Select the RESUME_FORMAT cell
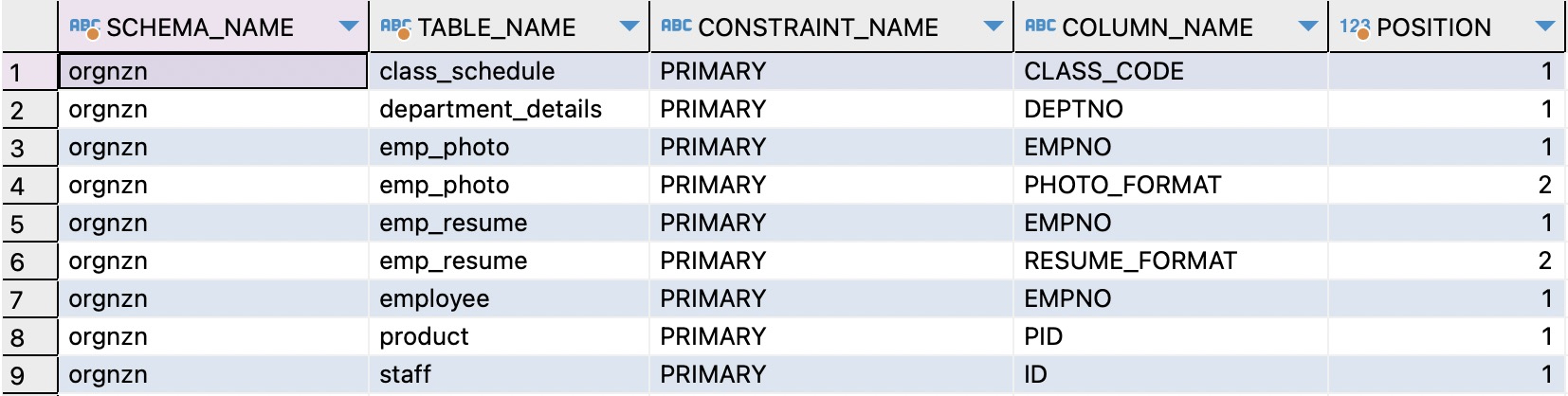Viewport: 1568px width, 396px height. (1171, 261)
